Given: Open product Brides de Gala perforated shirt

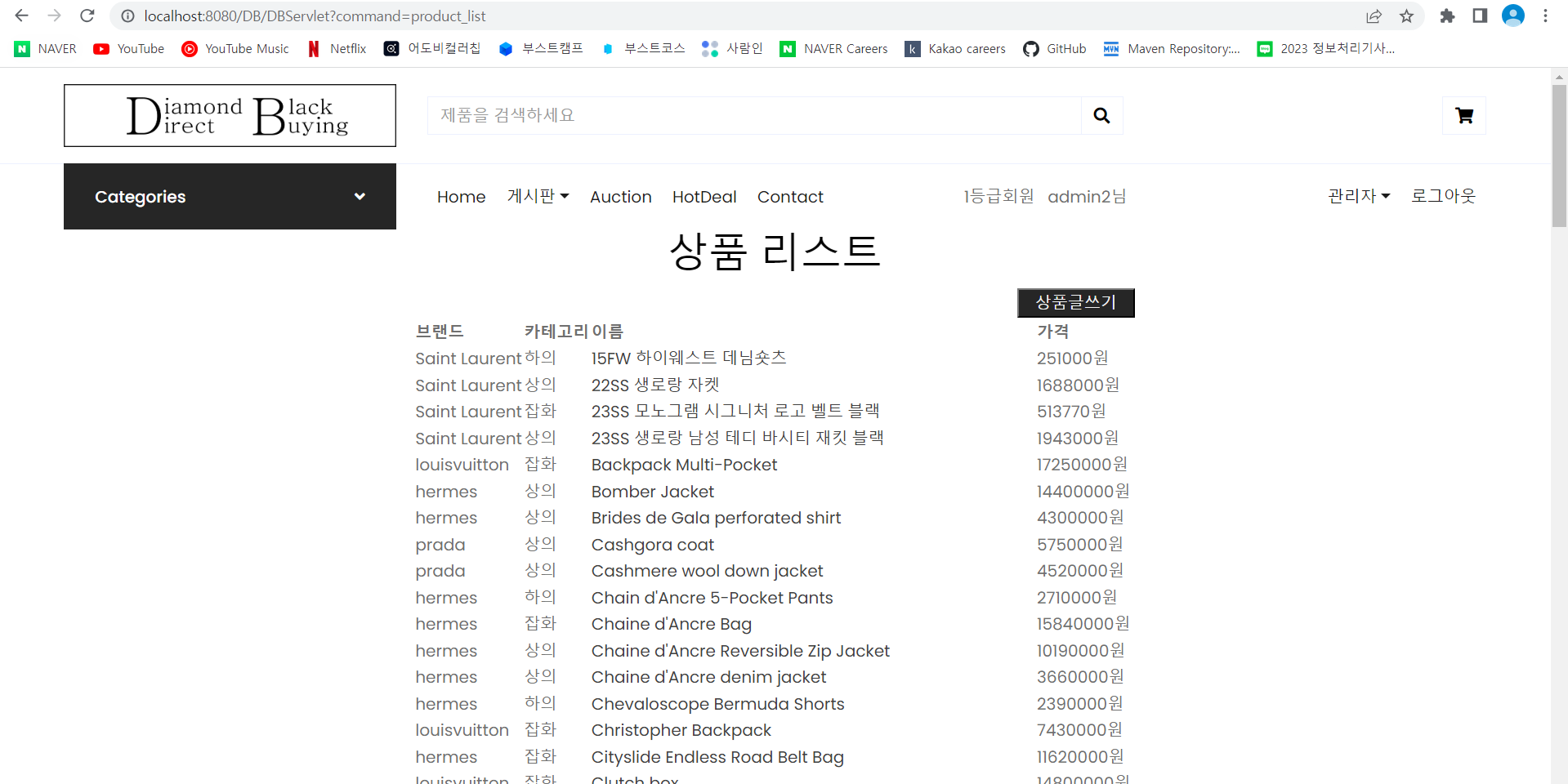Looking at the screenshot, I should (716, 518).
